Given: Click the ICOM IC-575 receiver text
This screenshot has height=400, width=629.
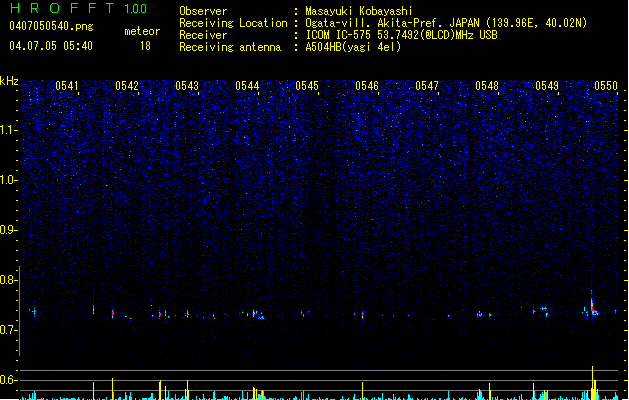Looking at the screenshot, I should pyautogui.click(x=401, y=35).
